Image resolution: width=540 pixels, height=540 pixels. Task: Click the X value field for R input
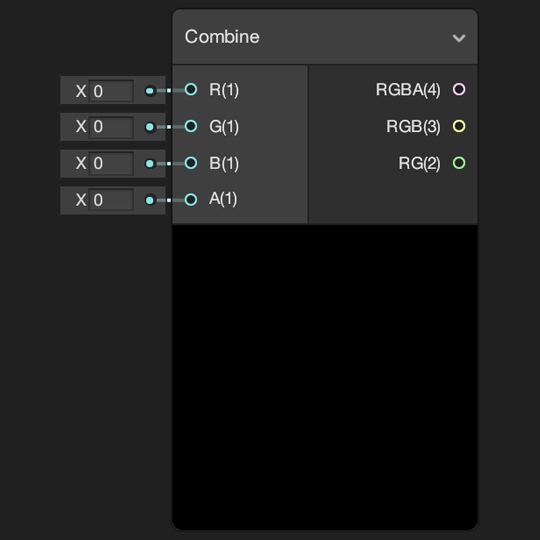pos(111,91)
